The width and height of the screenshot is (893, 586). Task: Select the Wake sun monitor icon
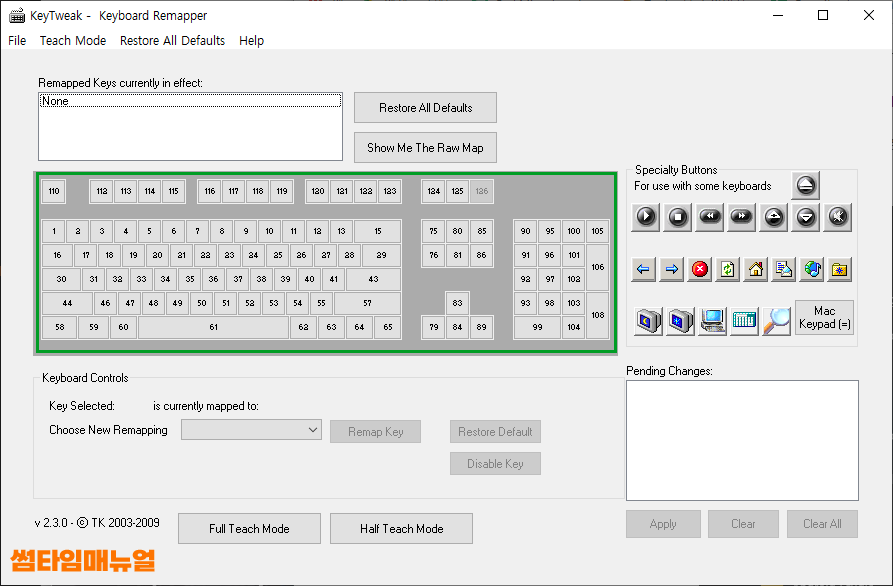pos(680,321)
